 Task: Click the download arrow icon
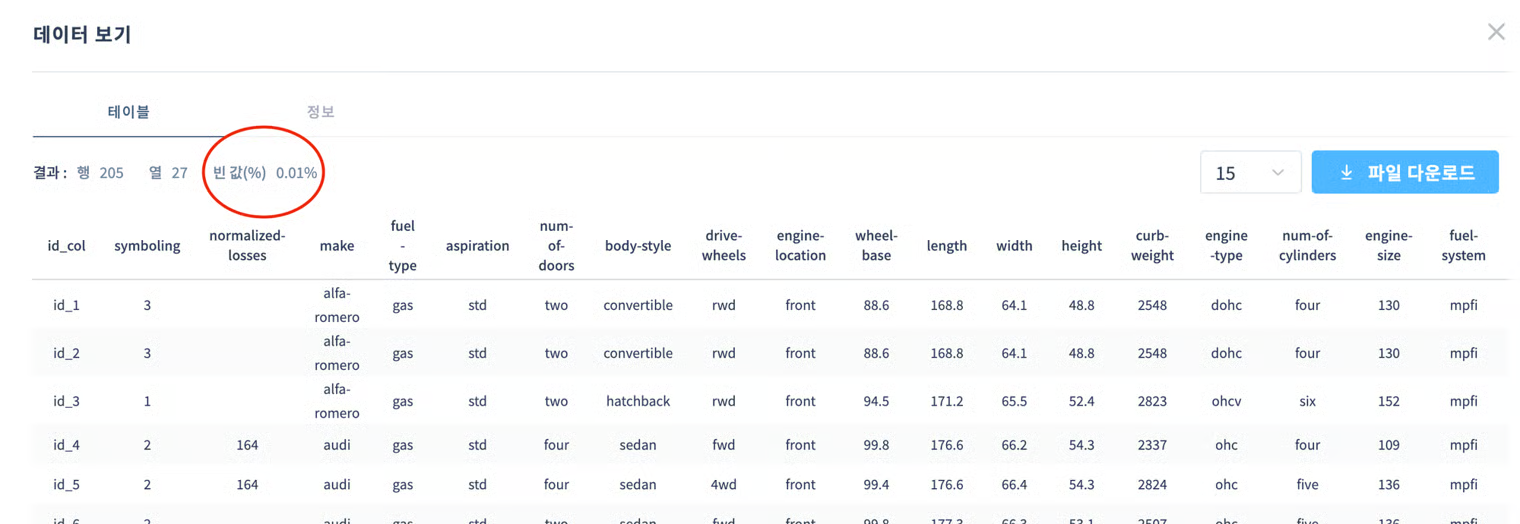1346,173
